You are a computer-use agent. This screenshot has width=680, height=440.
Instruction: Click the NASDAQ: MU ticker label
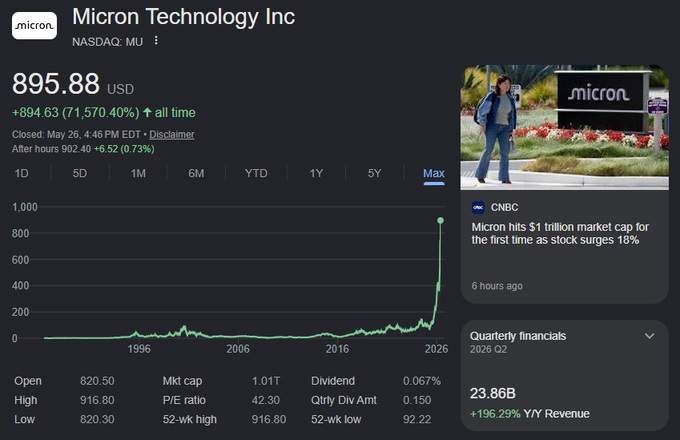(x=108, y=42)
